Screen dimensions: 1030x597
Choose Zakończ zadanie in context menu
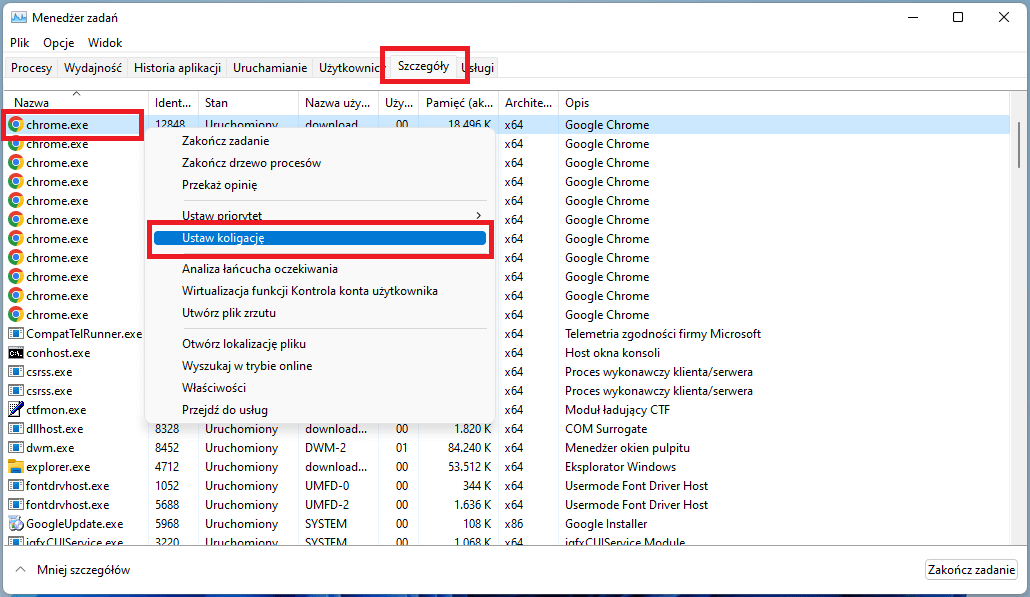225,141
